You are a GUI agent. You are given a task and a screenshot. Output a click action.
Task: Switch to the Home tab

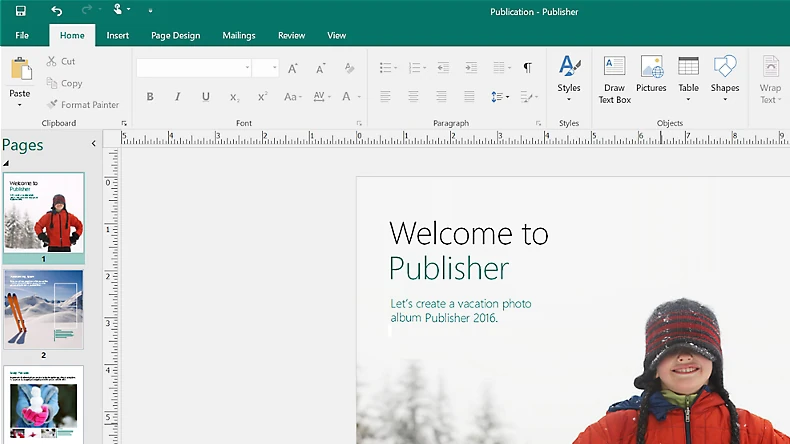click(72, 35)
